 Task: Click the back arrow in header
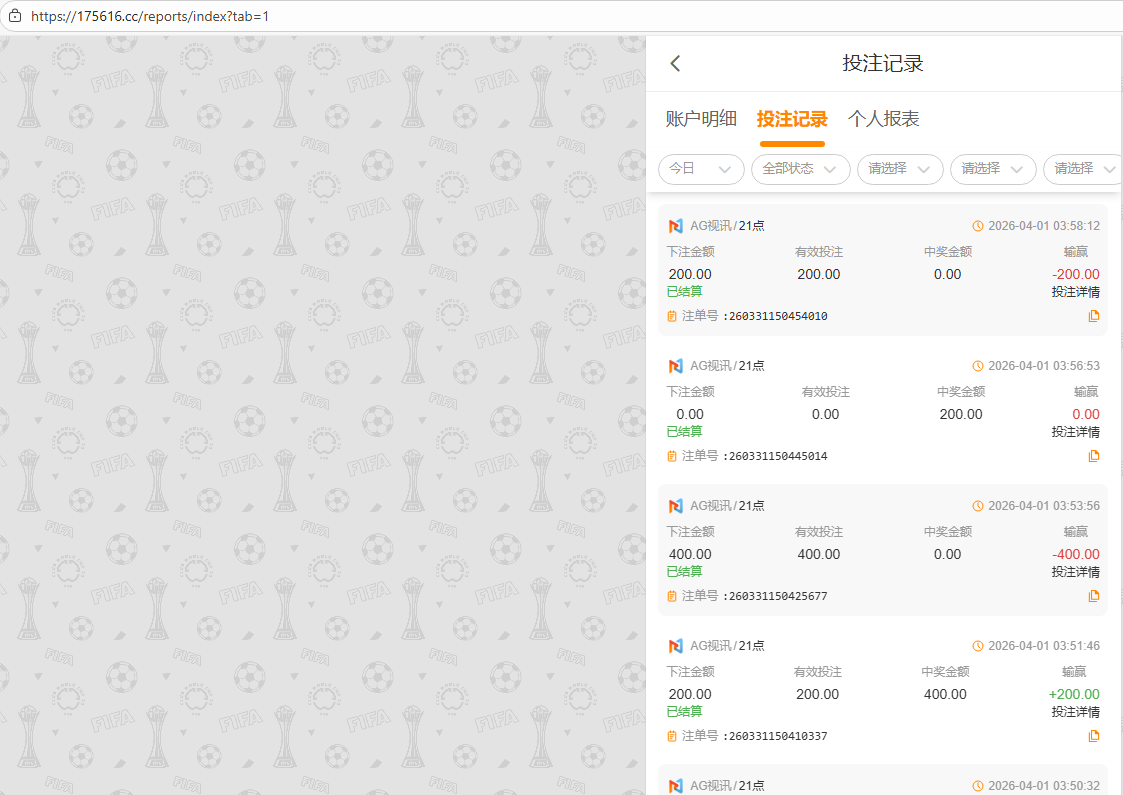point(676,64)
